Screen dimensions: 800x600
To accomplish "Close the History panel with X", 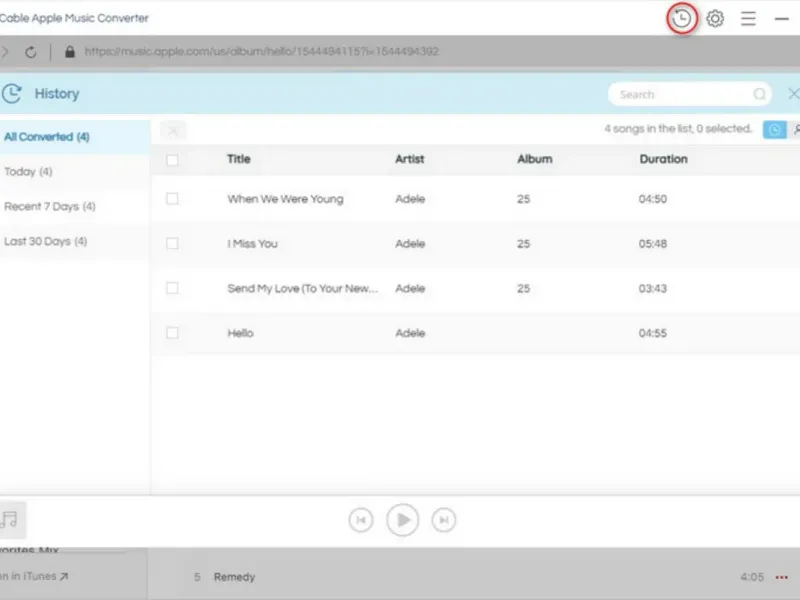I will pos(793,93).
